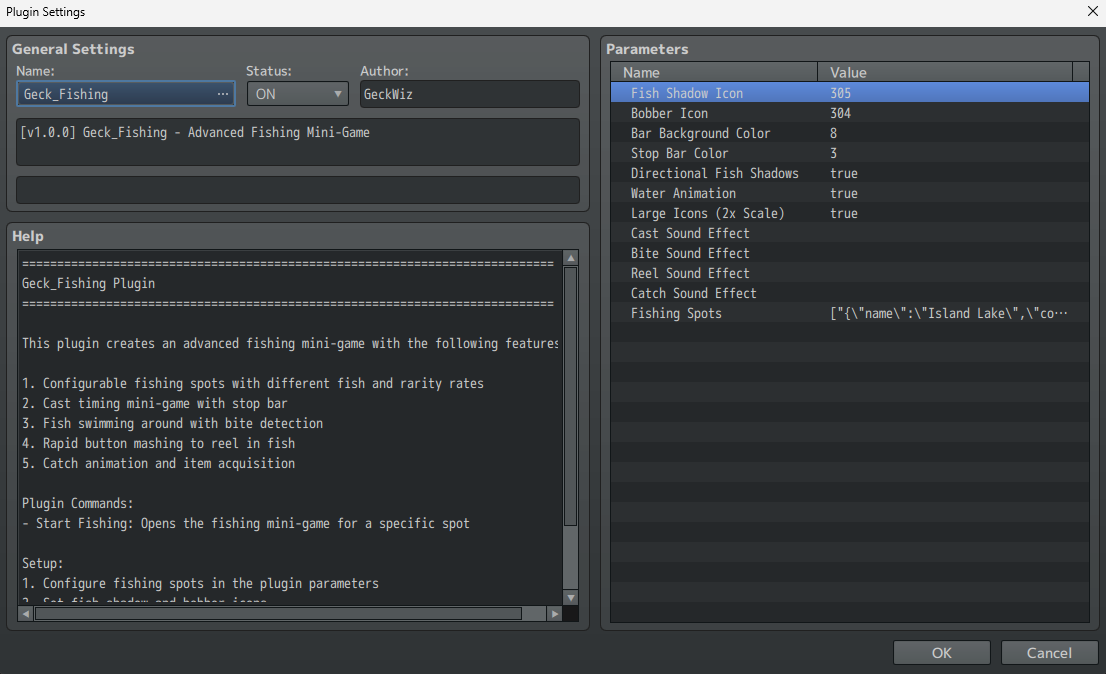
Task: Click the value 305 in Parameters
Action: (840, 93)
